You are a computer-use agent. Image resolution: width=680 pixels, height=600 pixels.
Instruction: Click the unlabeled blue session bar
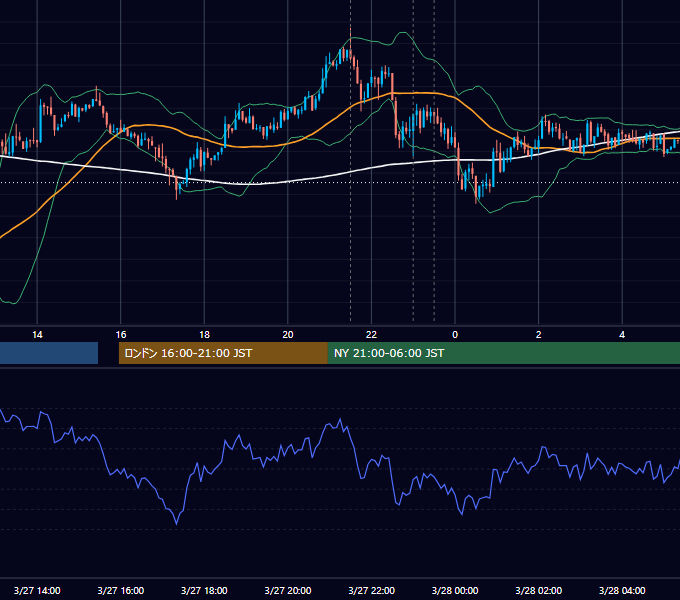pos(49,353)
